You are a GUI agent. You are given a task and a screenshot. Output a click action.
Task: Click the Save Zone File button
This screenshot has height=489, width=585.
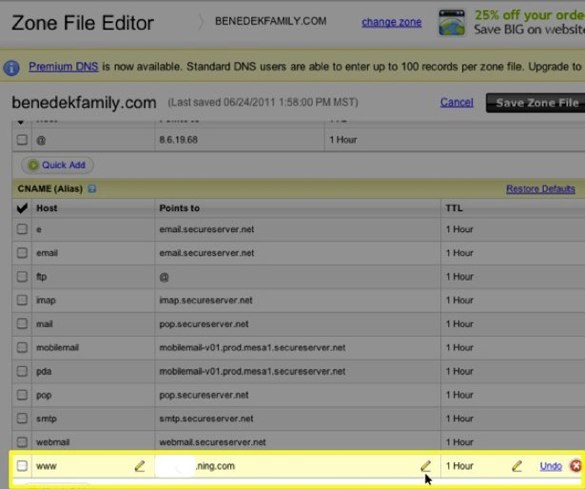point(535,103)
